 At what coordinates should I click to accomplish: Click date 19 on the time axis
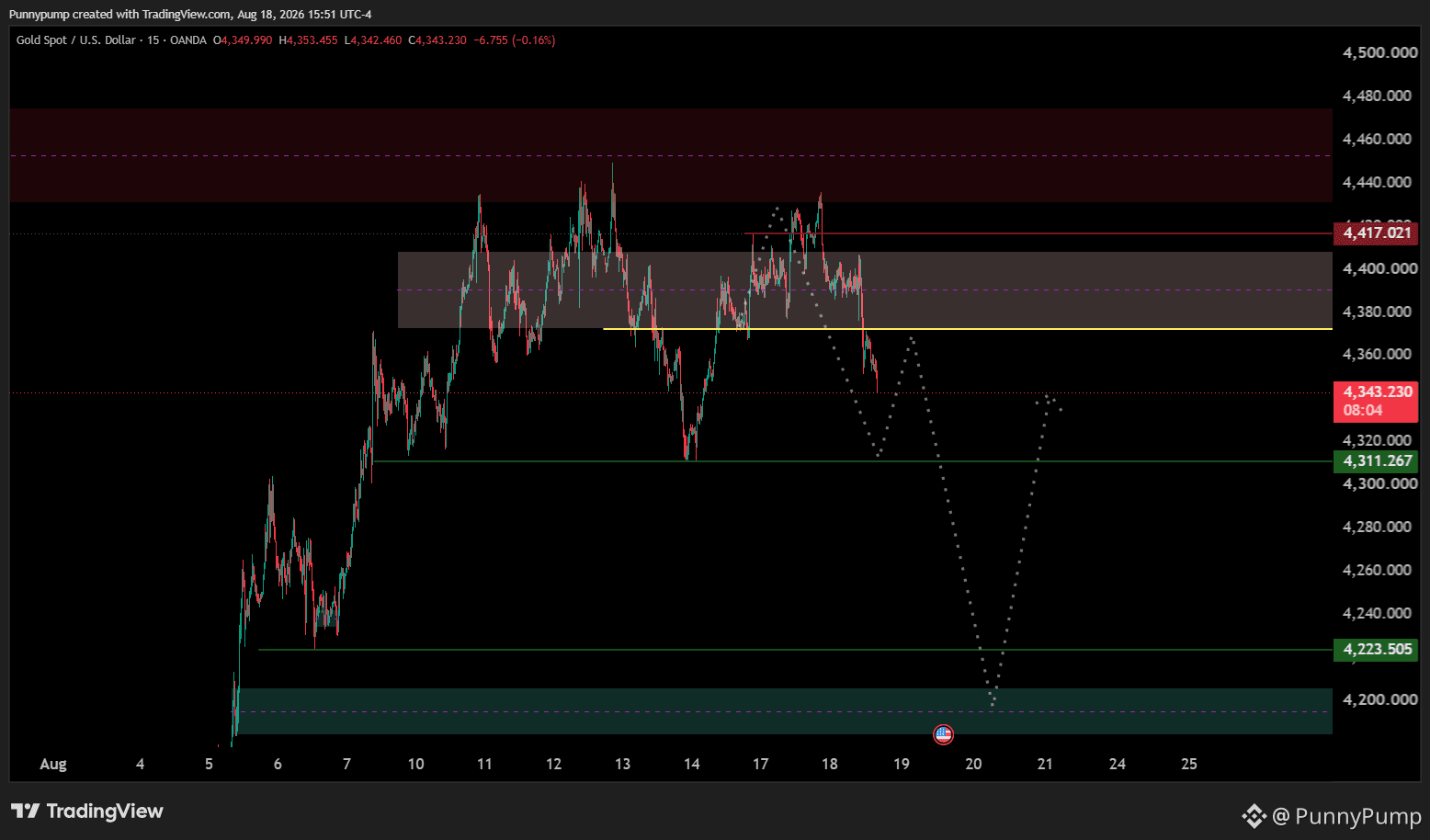[x=901, y=764]
